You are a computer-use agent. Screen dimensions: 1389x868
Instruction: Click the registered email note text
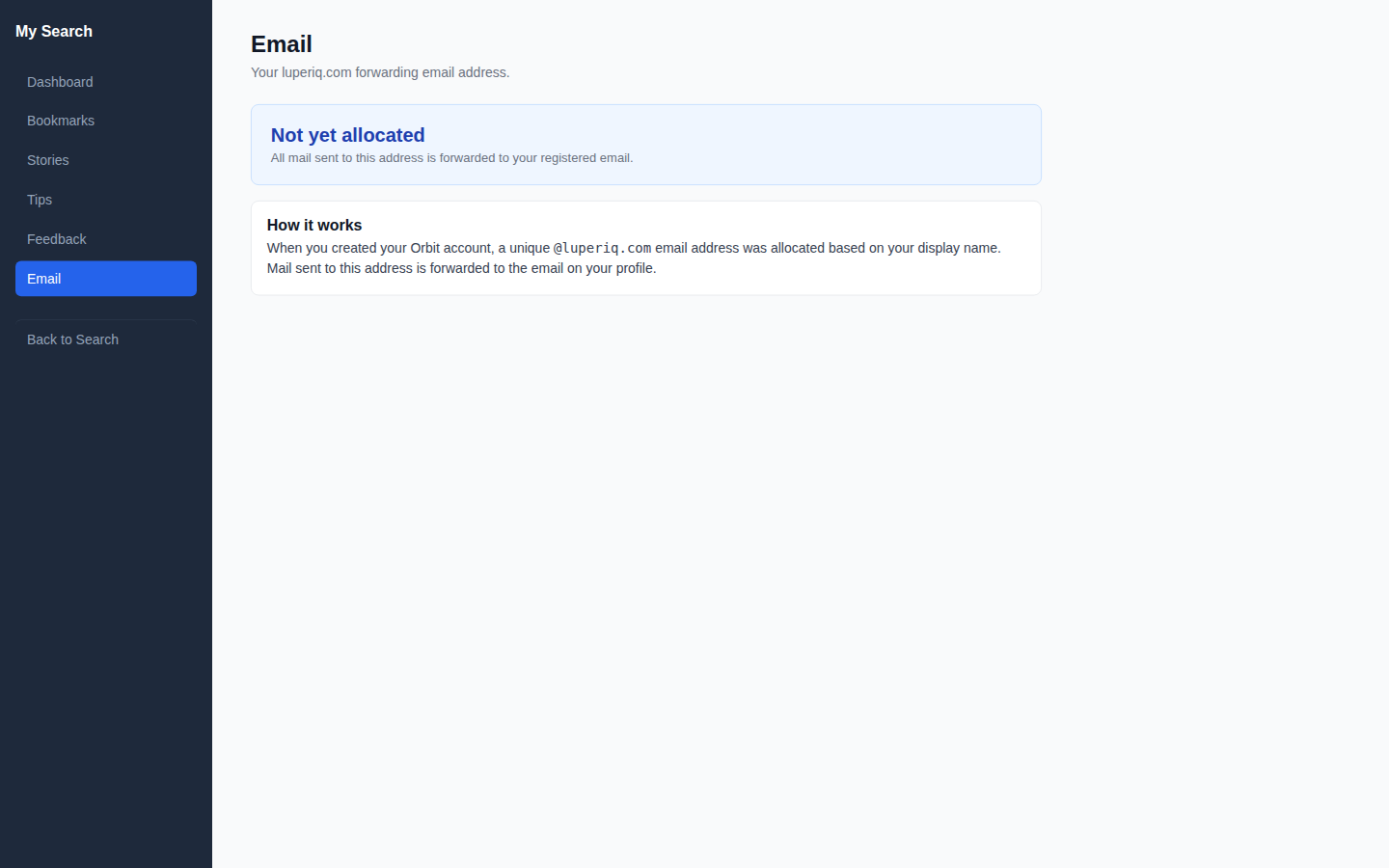pos(450,157)
